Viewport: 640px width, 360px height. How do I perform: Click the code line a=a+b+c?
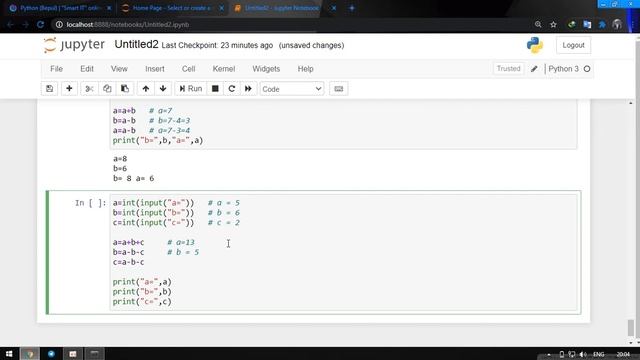[x=129, y=242]
